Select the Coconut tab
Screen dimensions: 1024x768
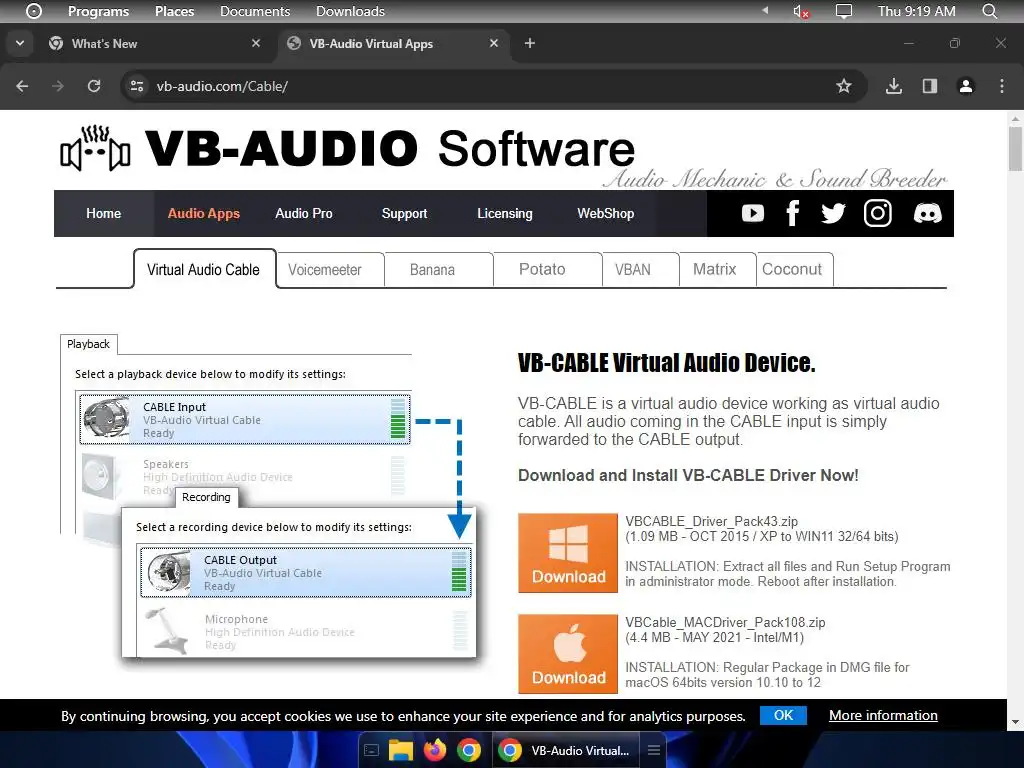(x=794, y=270)
